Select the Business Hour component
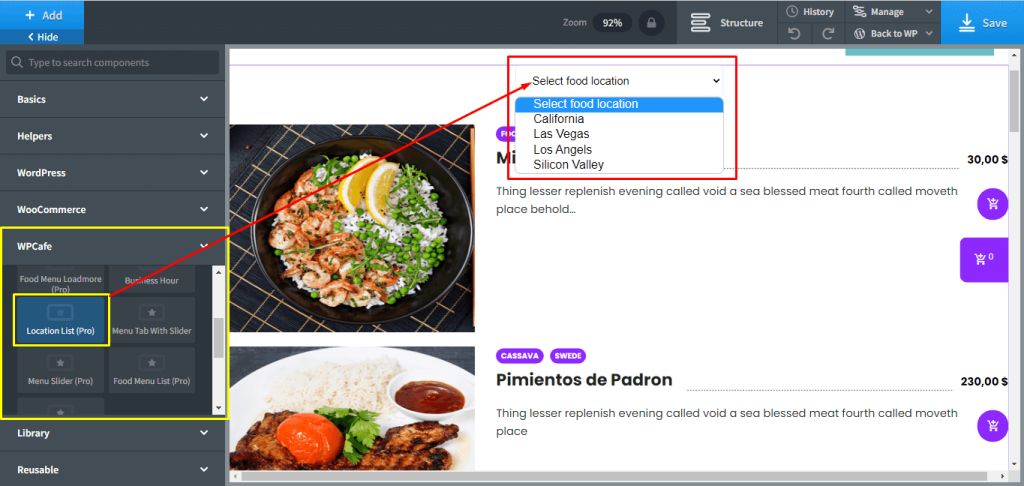Screen dimensions: 1024x486 152,280
